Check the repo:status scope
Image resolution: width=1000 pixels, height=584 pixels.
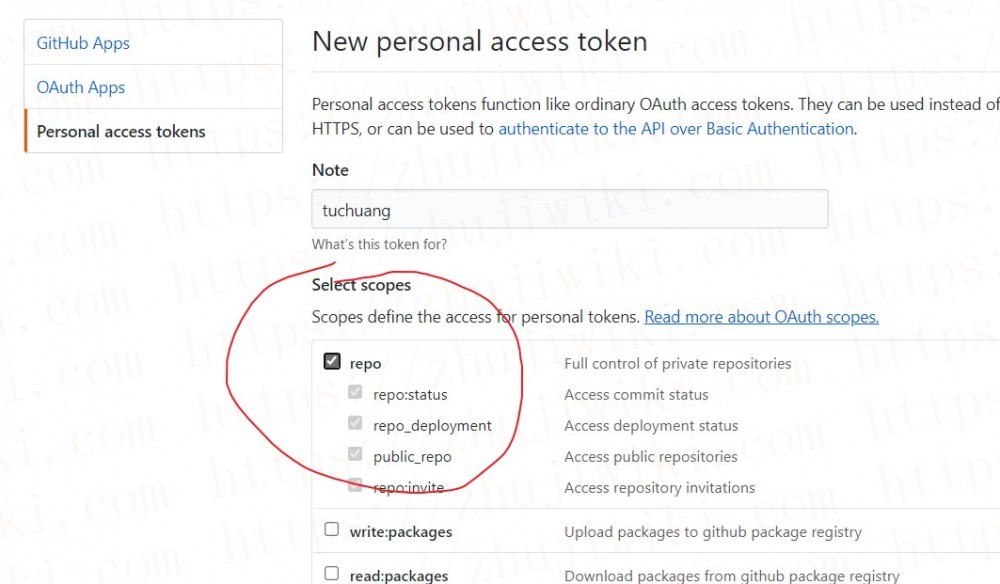pos(355,392)
